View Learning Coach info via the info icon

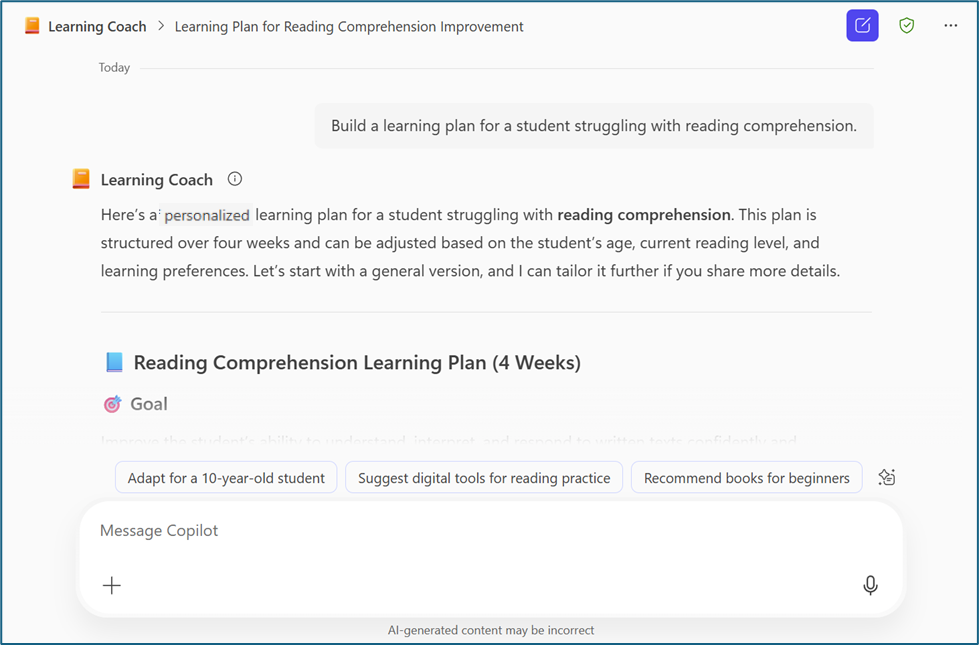point(234,178)
